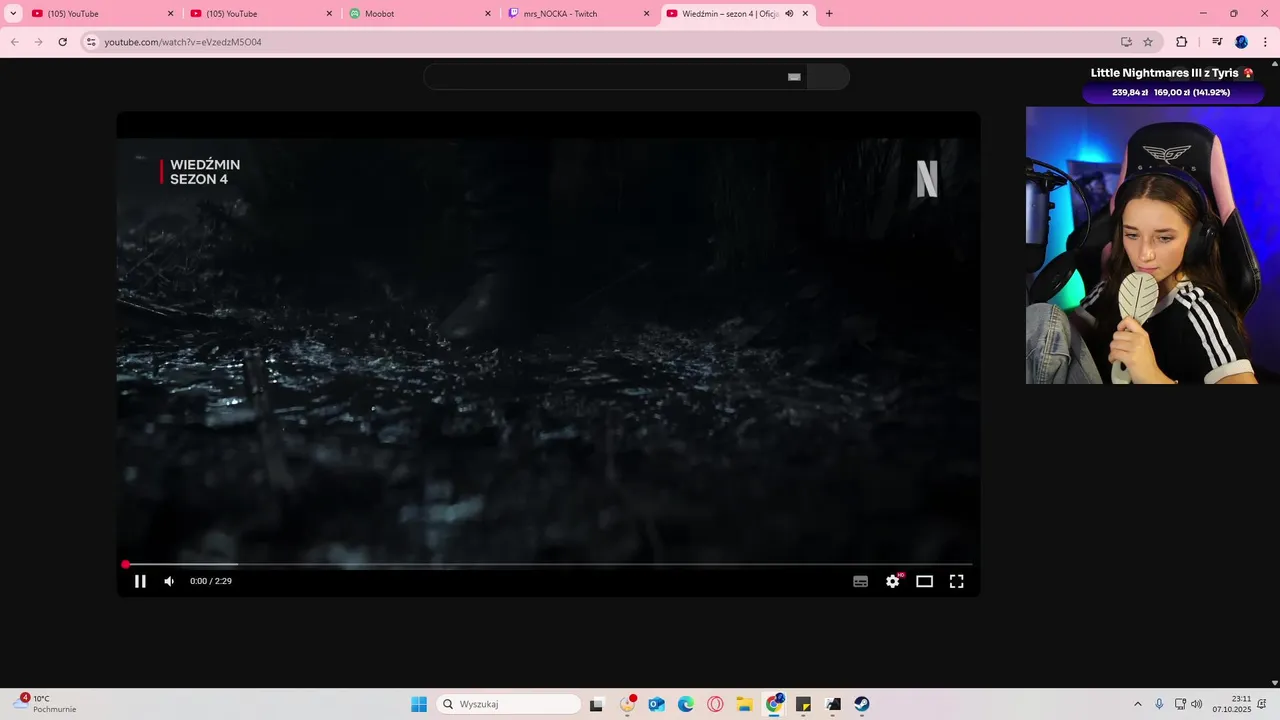Launch Microsoft Edge from the taskbar

686,704
